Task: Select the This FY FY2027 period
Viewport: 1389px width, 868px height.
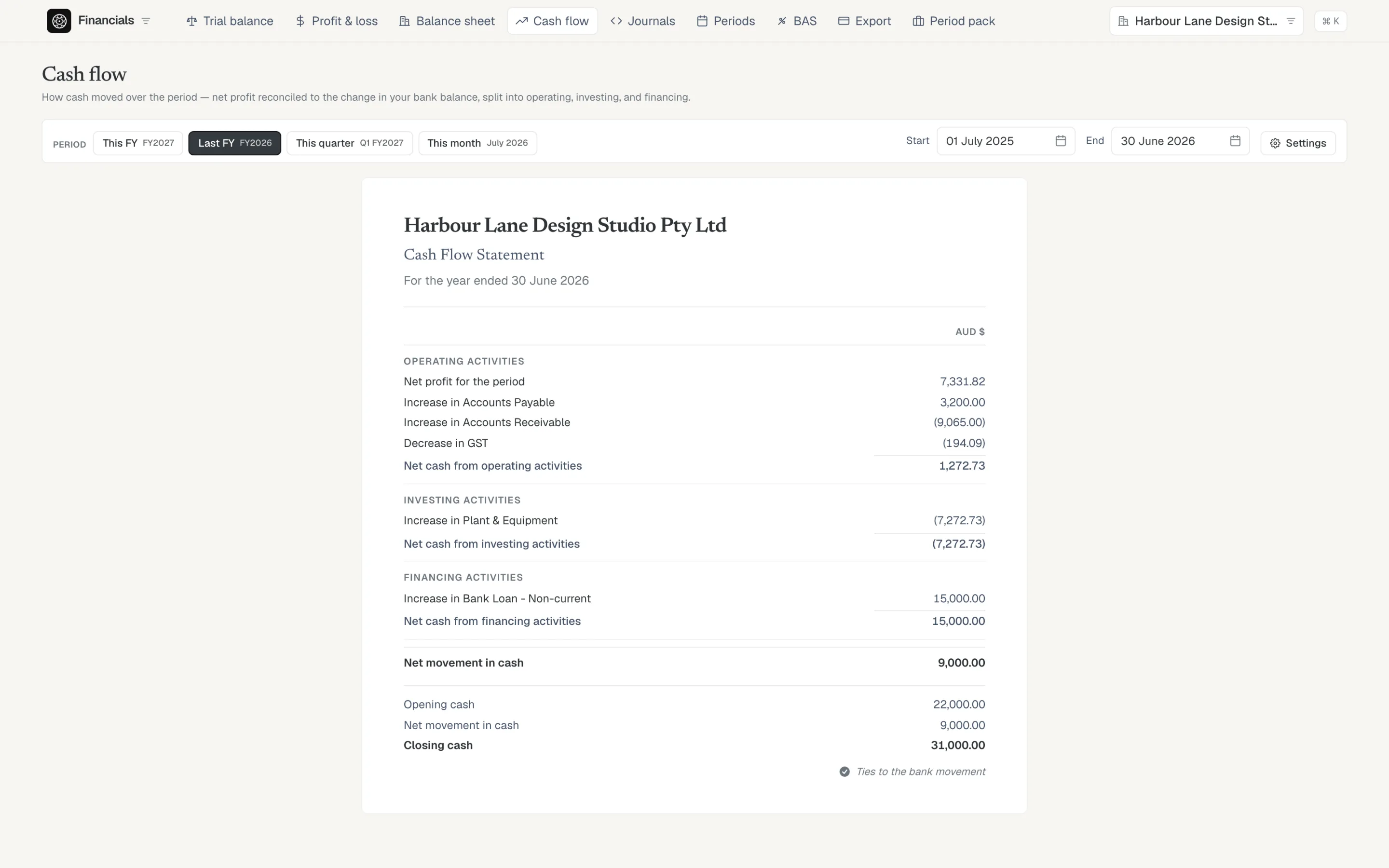Action: 138,143
